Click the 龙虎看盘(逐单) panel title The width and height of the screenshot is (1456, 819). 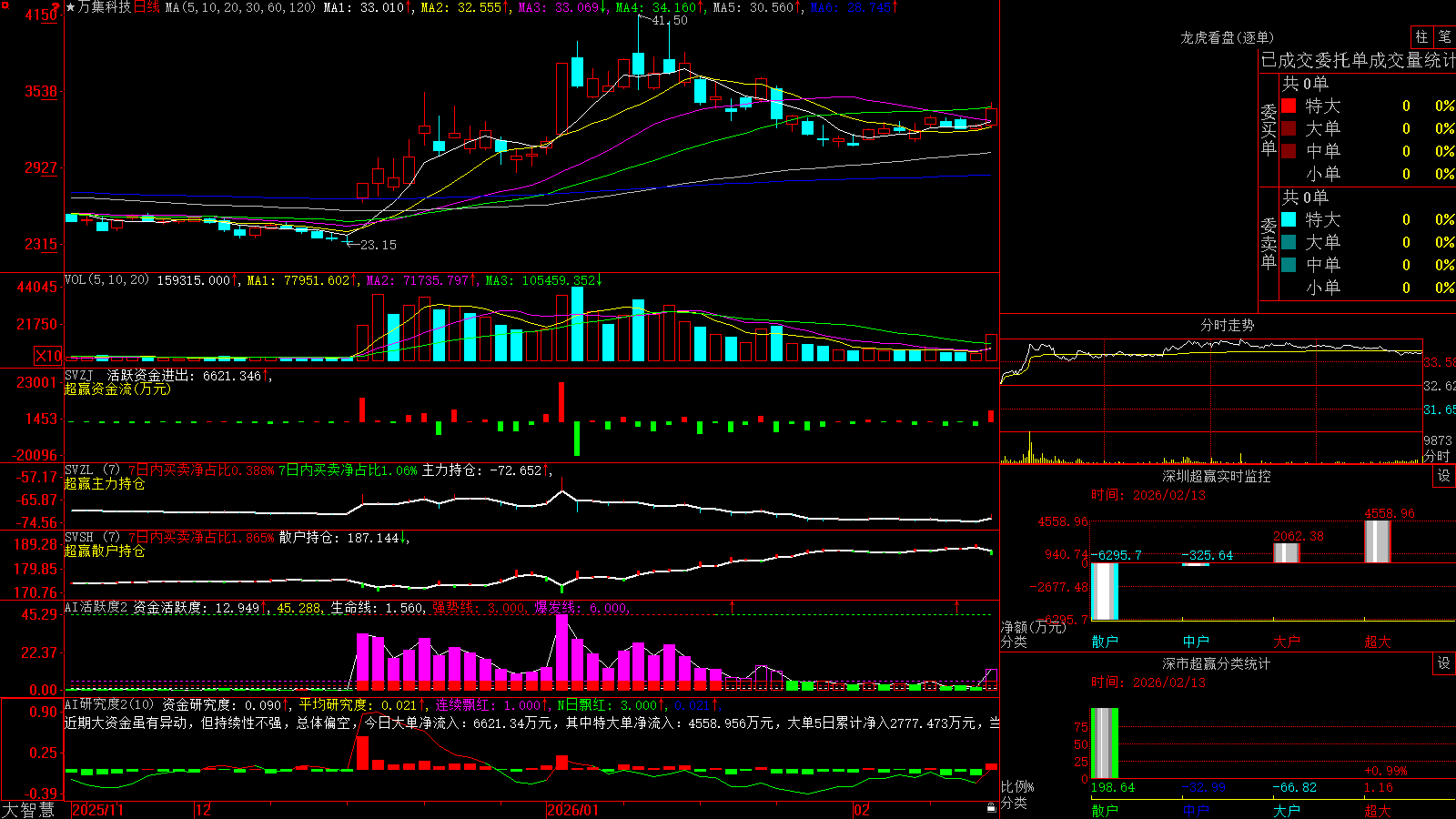(1227, 37)
